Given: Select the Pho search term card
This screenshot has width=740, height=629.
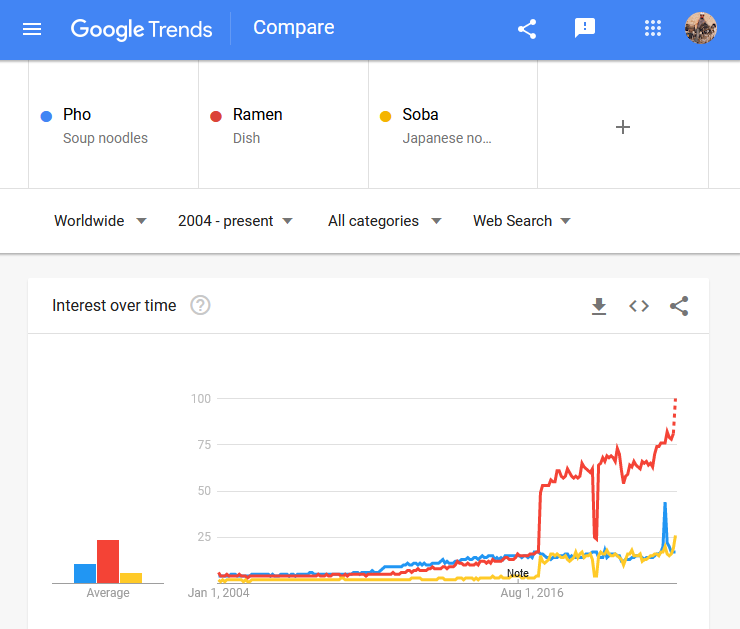Looking at the screenshot, I should [x=113, y=125].
